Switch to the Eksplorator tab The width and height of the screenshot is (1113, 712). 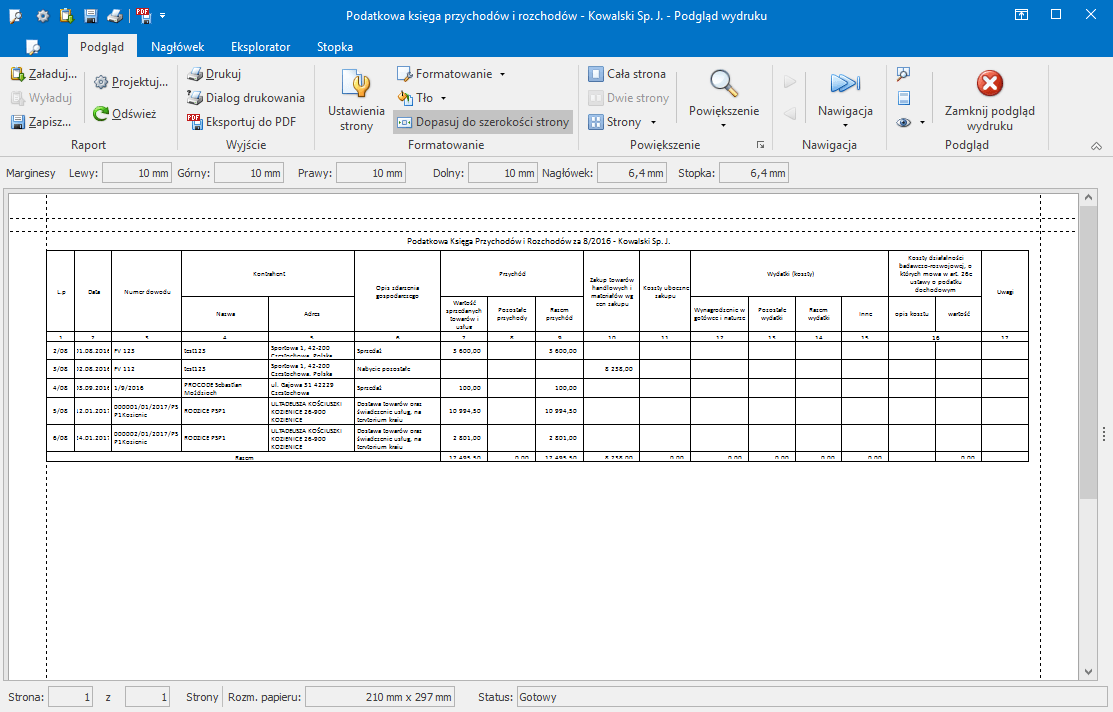pos(260,46)
